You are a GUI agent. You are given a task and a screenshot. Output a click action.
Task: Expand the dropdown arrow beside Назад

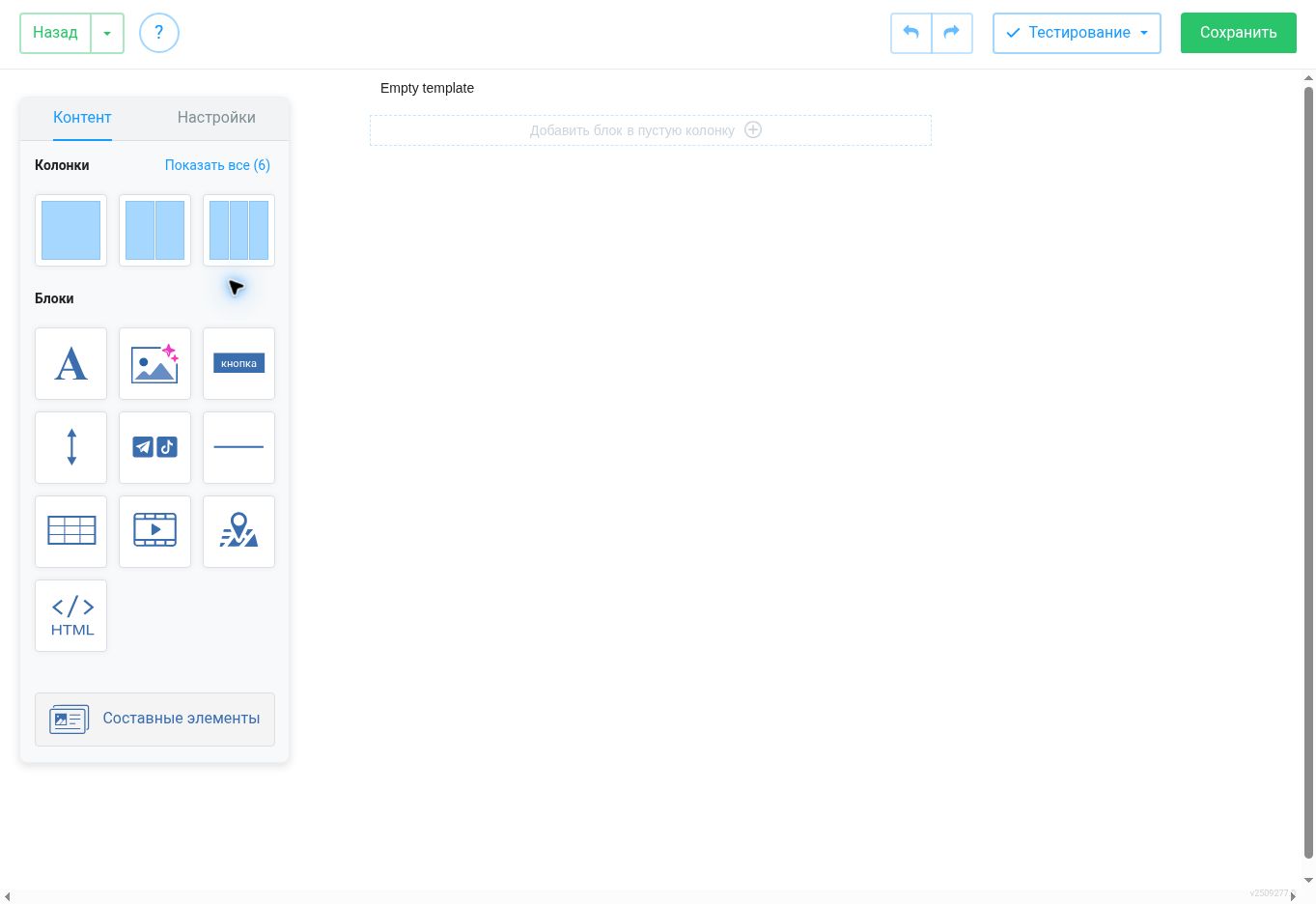click(x=107, y=33)
